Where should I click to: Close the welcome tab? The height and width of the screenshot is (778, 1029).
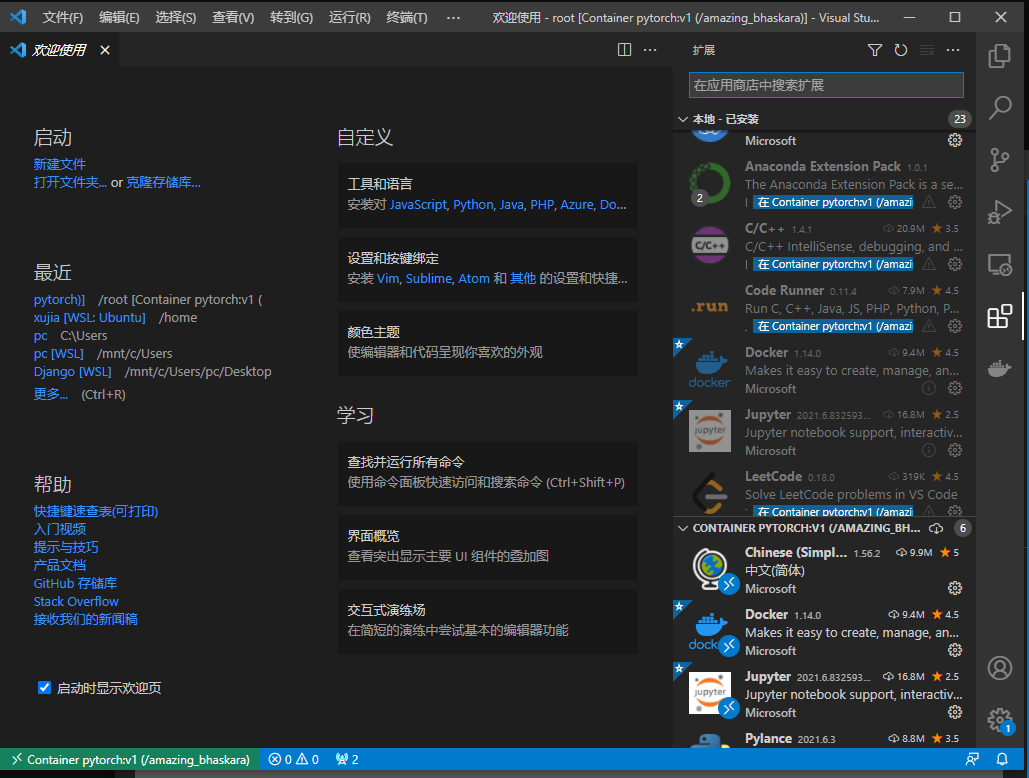[x=104, y=50]
